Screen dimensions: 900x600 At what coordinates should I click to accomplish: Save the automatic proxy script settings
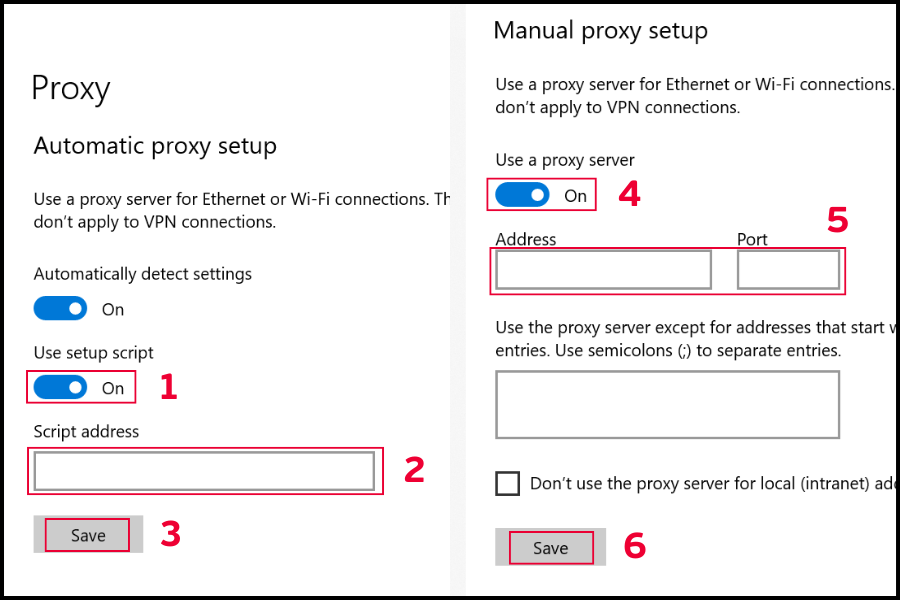[x=88, y=535]
